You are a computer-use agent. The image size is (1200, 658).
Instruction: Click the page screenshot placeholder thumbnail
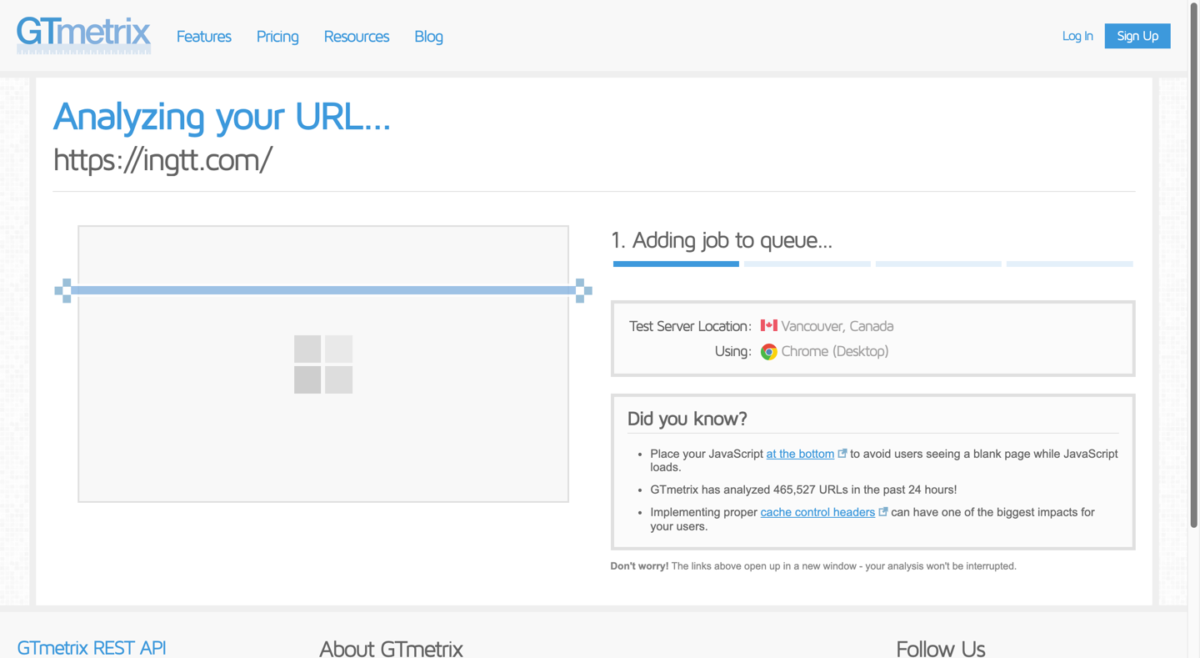point(323,364)
